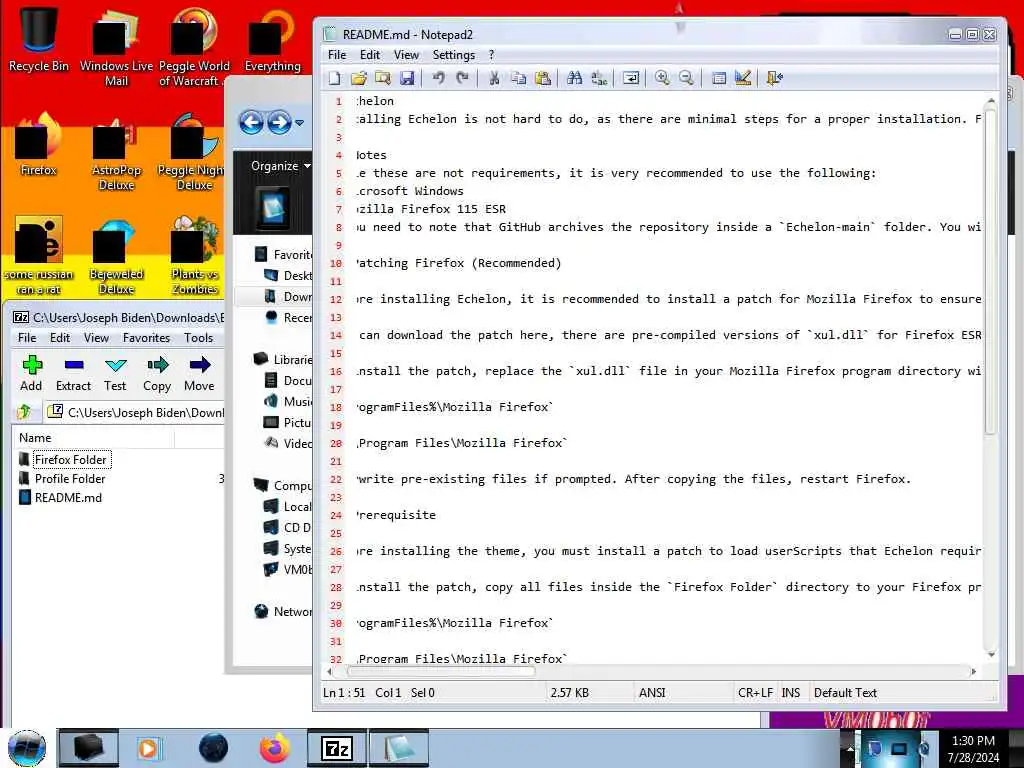This screenshot has width=1024, height=768.
Task: Open customize schemes icon in Notepad2
Action: click(x=743, y=78)
